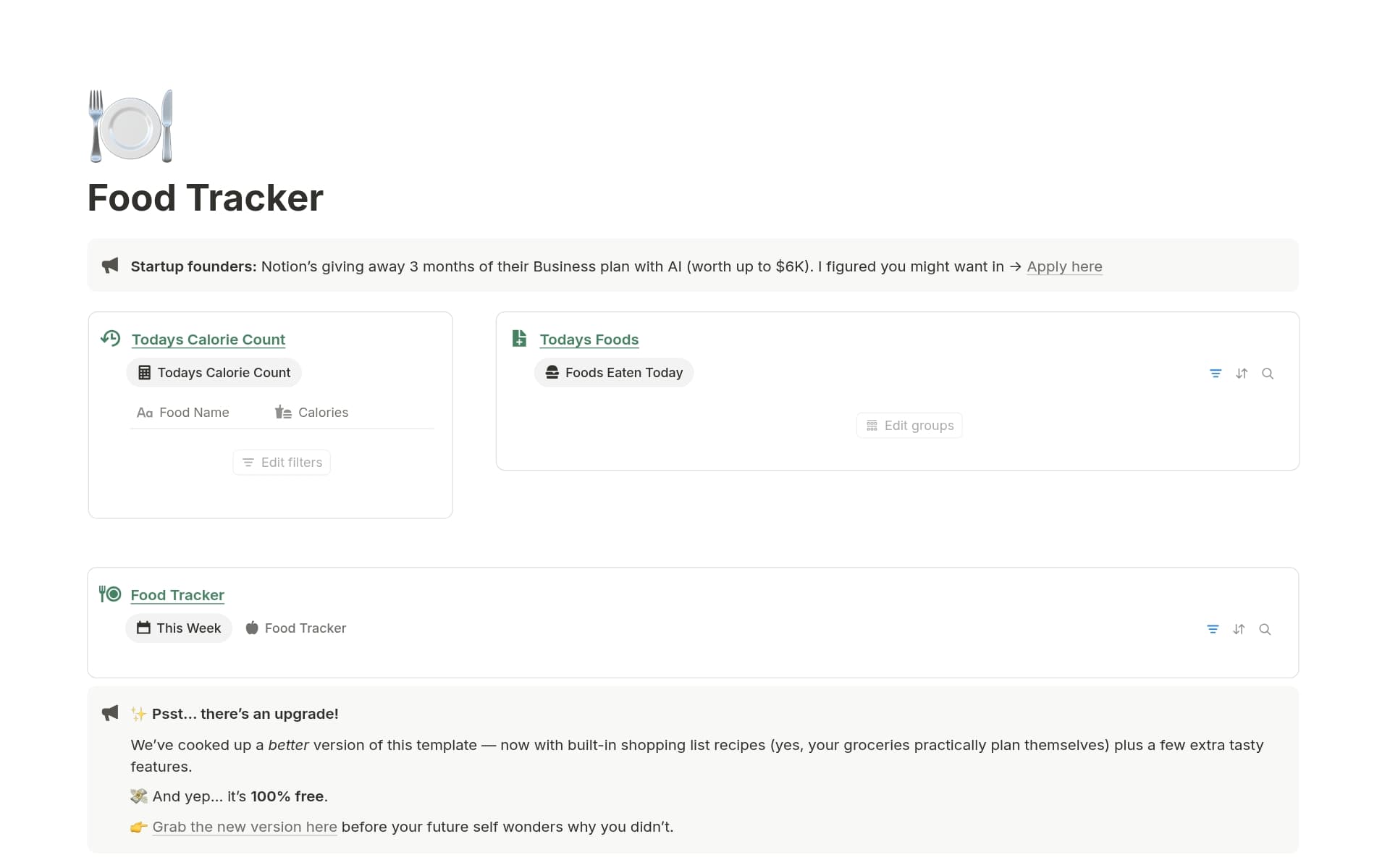The image size is (1390, 868).
Task: Open sort options for Todays Foods
Action: tap(1242, 374)
